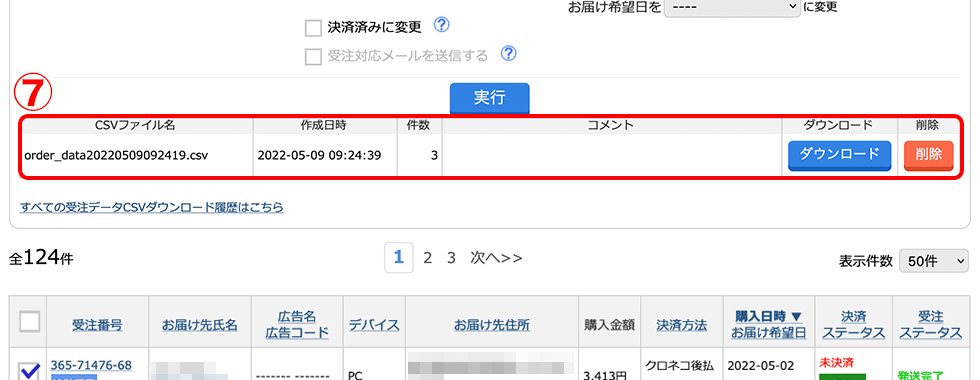The image size is (980, 380).
Task: Sort by 決済方法 column header
Action: [681, 325]
